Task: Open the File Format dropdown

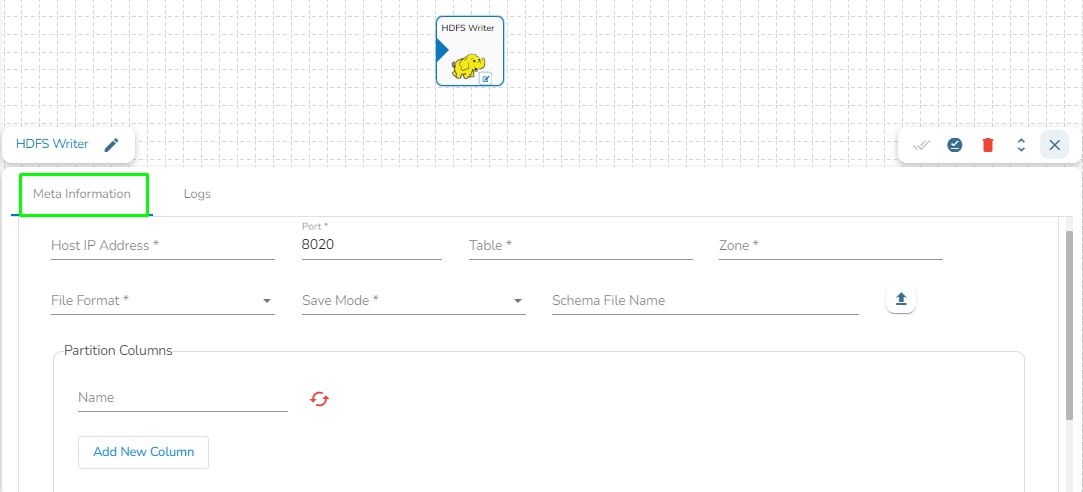Action: [162, 301]
